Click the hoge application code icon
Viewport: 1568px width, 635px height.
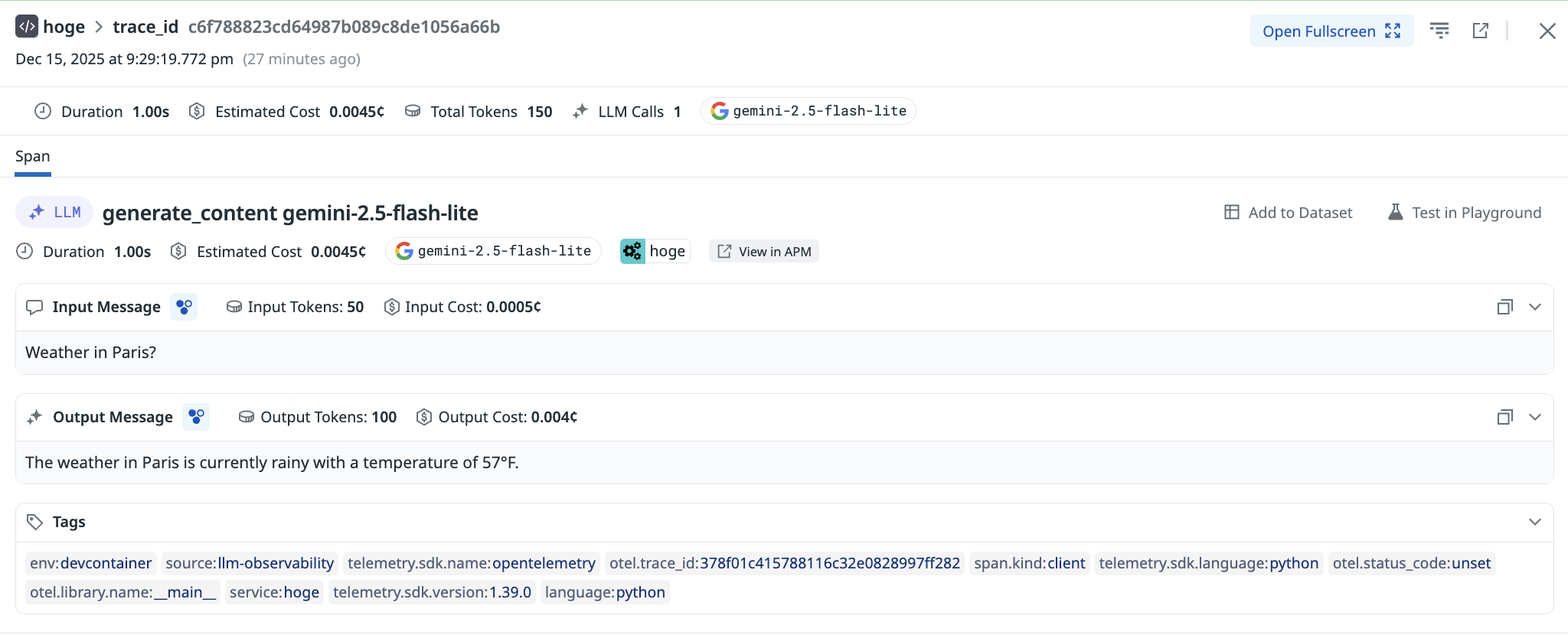[27, 27]
